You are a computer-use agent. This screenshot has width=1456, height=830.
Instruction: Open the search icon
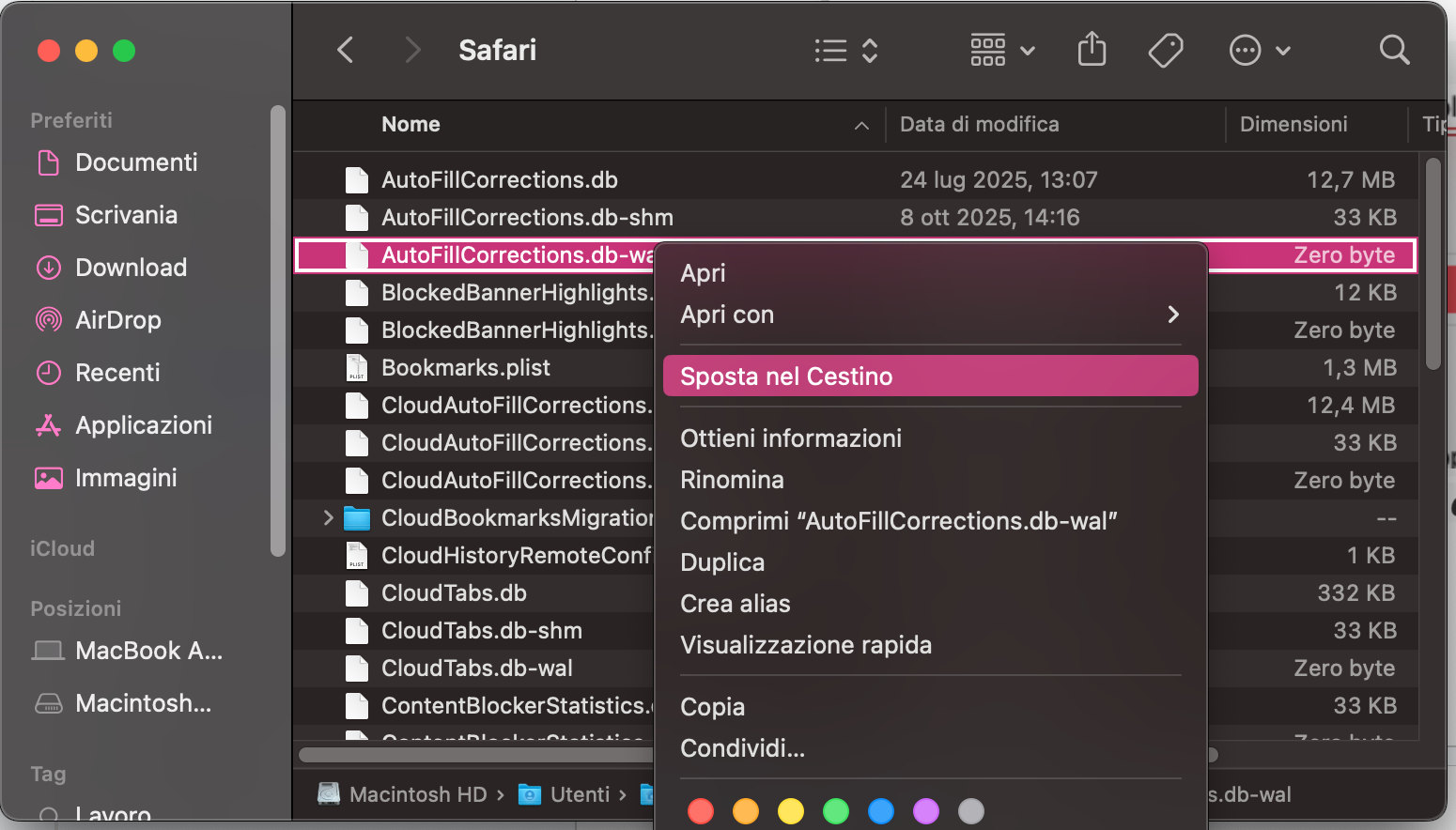pos(1394,50)
